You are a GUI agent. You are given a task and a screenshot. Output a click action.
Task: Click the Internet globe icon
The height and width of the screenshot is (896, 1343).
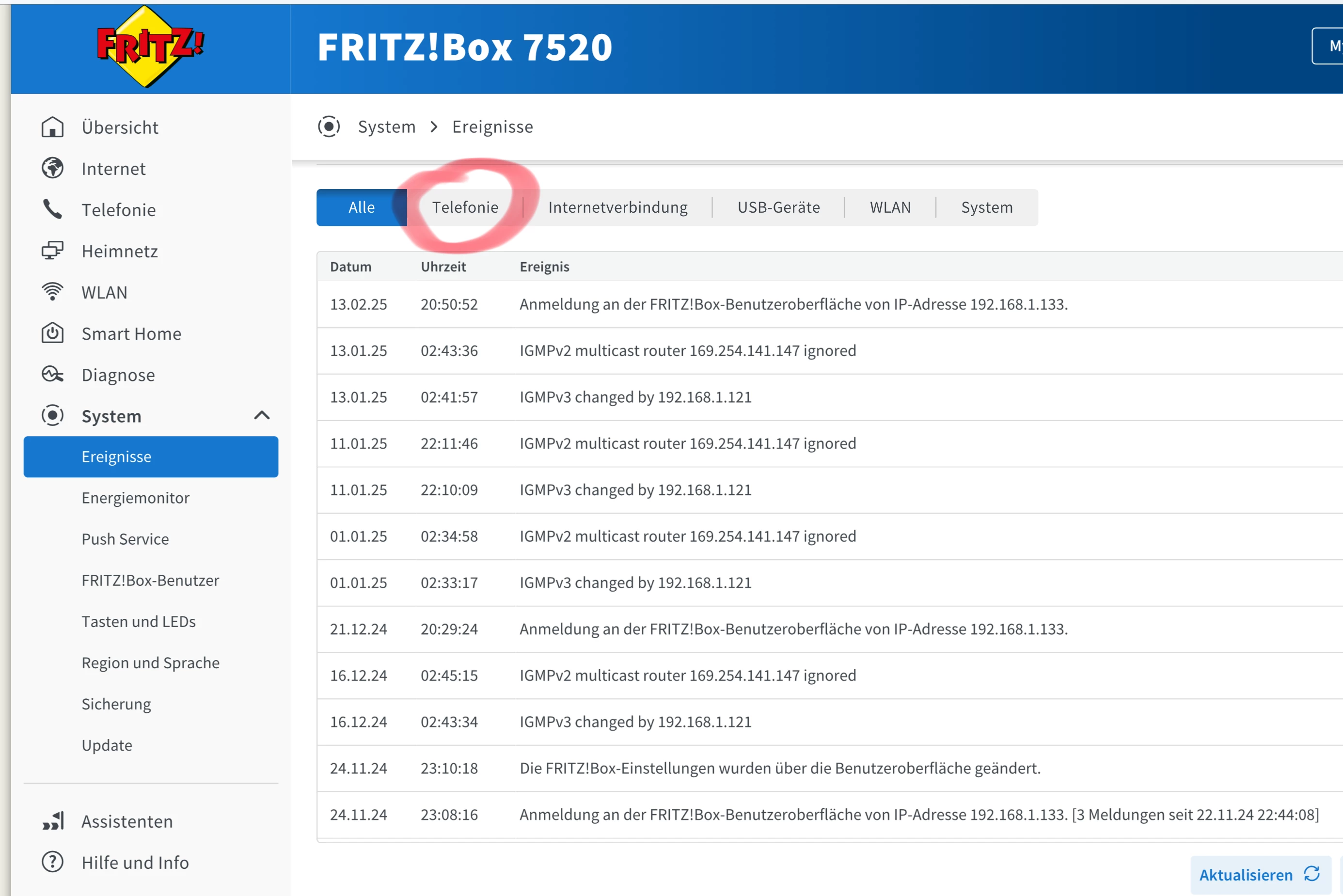(52, 169)
